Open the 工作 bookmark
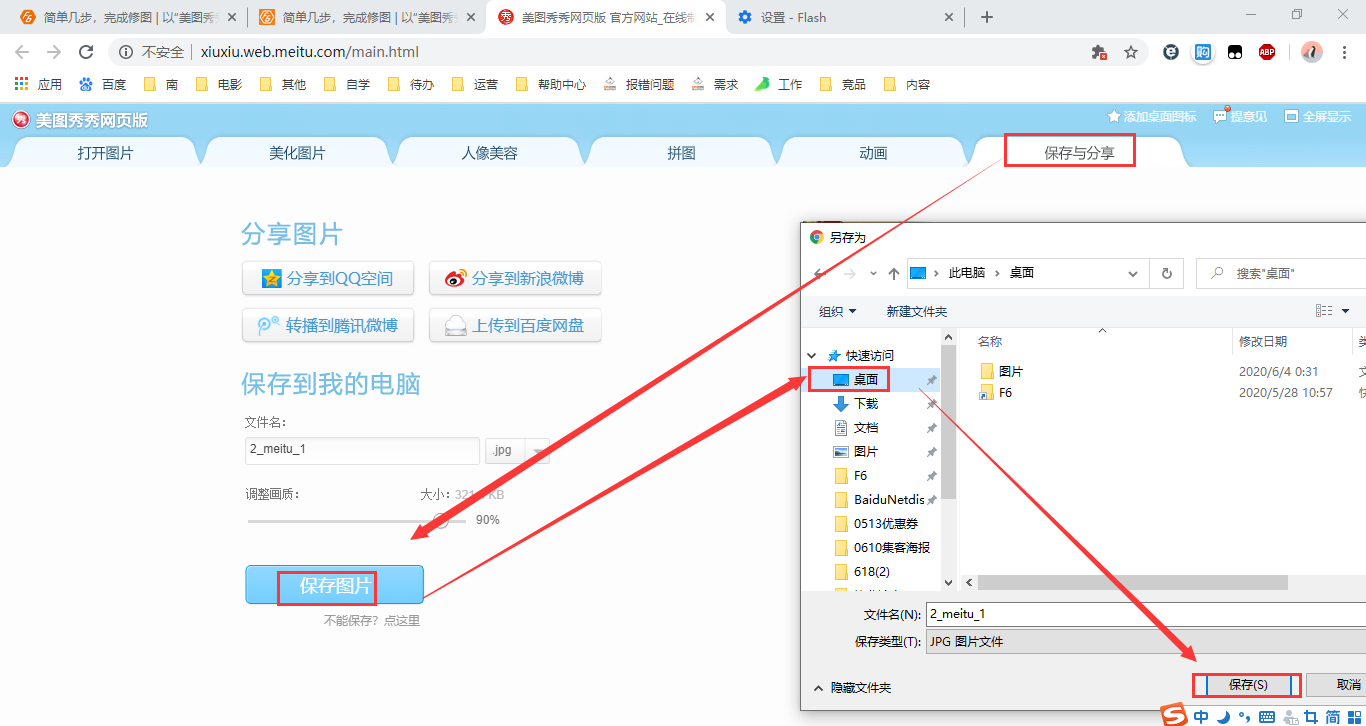 [778, 85]
